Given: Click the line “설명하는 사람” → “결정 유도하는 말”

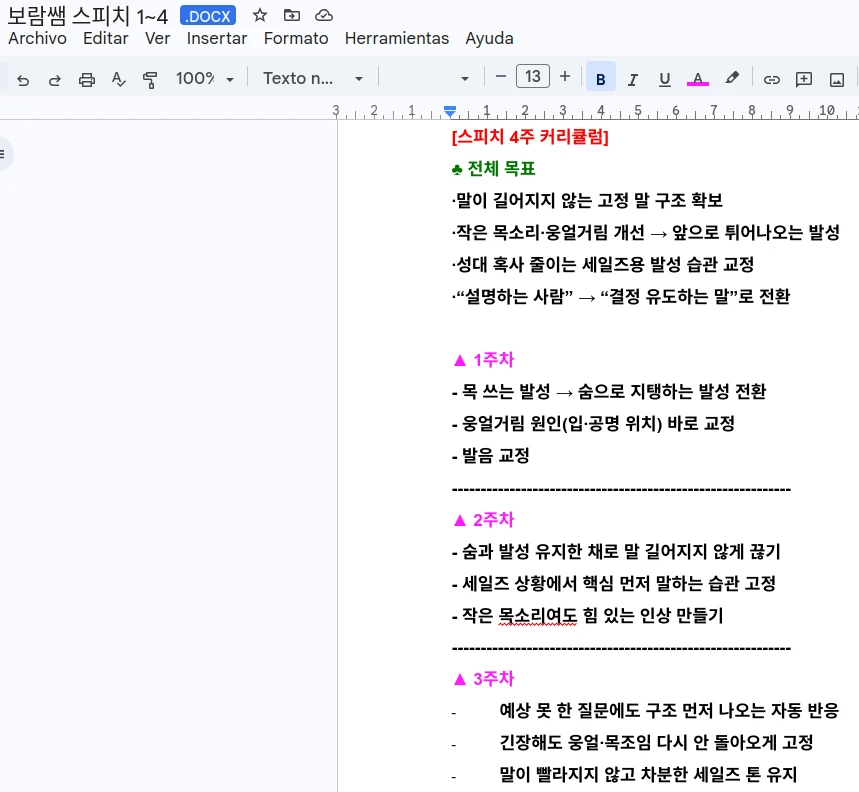Looking at the screenshot, I should [621, 296].
